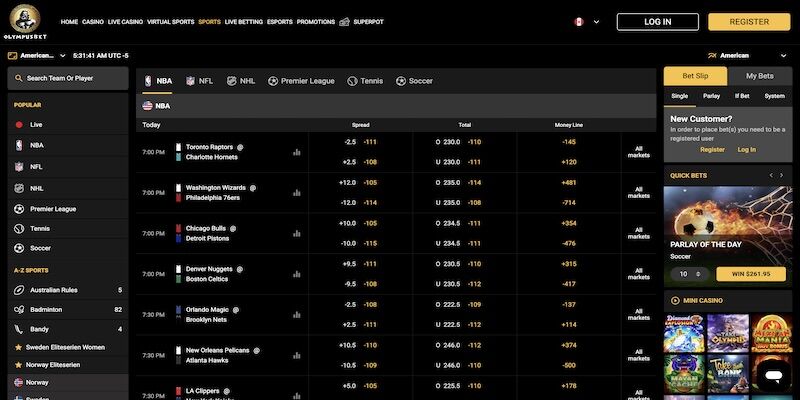Click Register link in bet slip

(x=712, y=149)
